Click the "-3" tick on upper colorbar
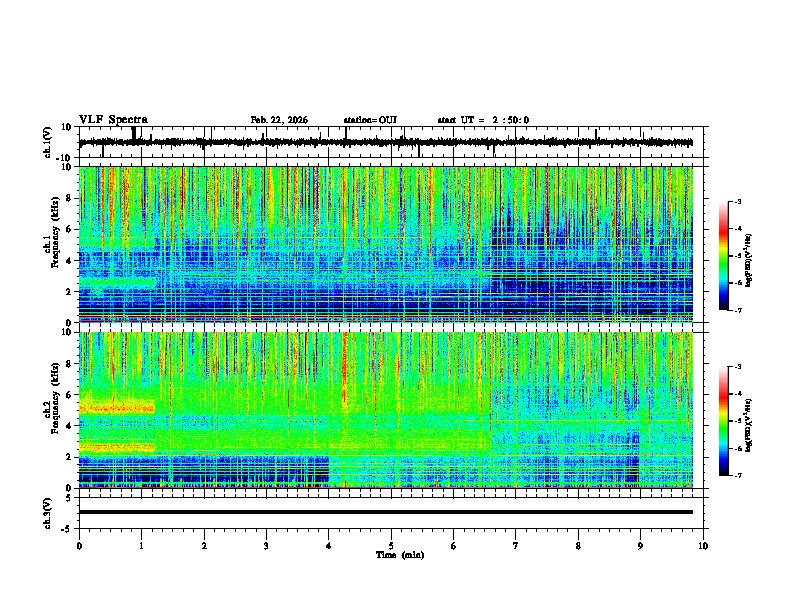Viewport: 792px width, 612px height. 737,201
